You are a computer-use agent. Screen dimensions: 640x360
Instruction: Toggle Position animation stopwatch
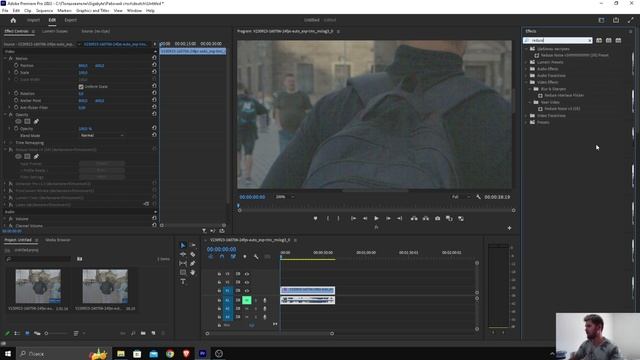coord(16,65)
